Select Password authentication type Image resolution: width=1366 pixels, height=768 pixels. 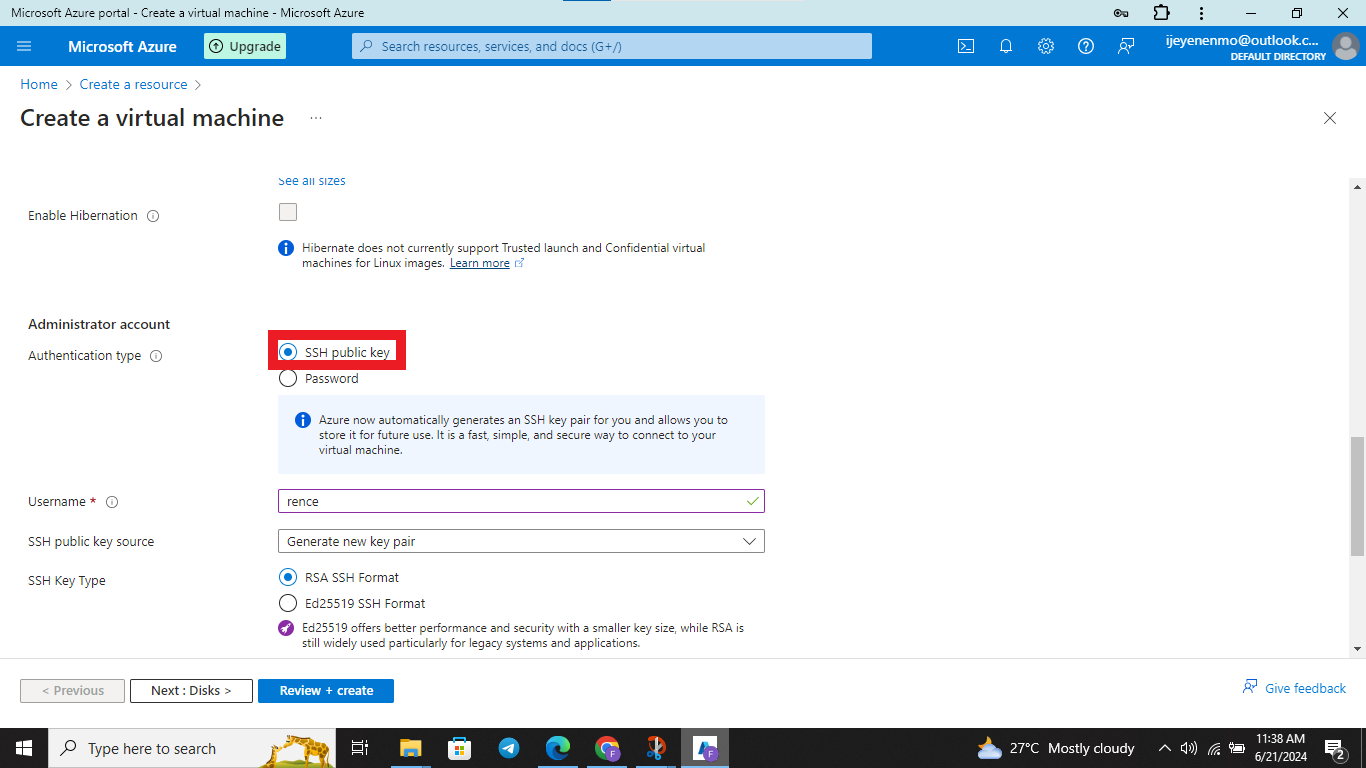point(288,379)
